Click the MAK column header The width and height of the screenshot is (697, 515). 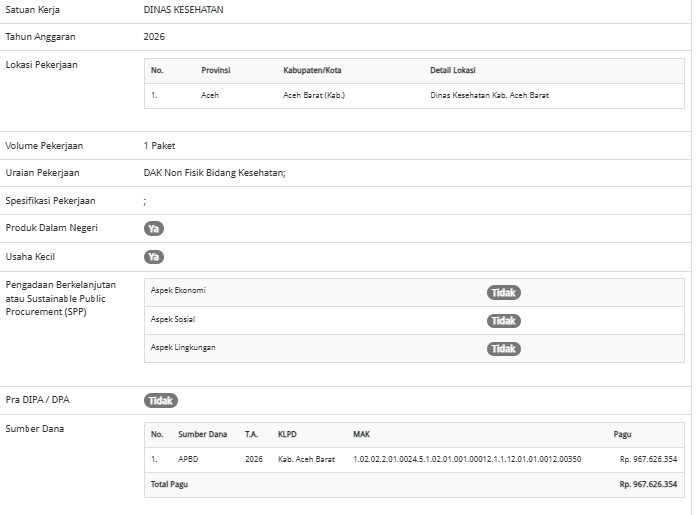pos(361,434)
